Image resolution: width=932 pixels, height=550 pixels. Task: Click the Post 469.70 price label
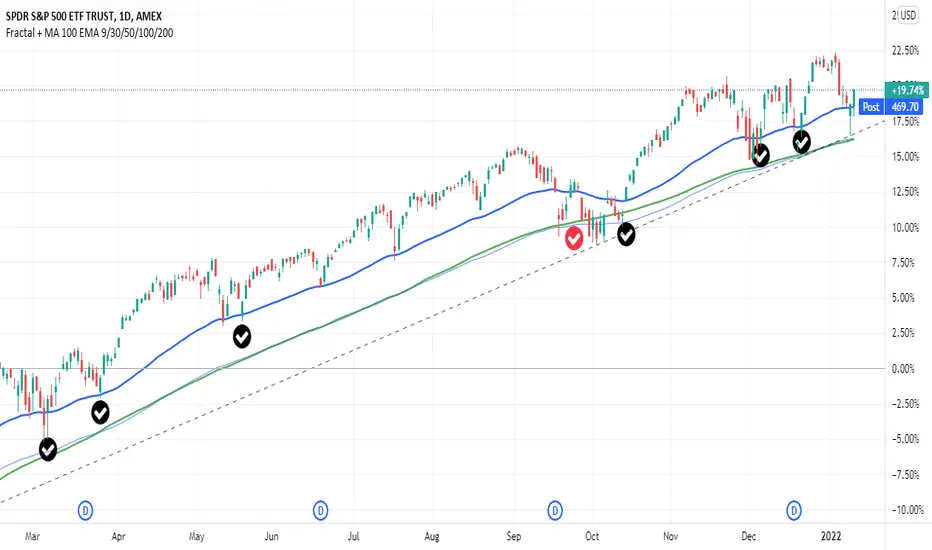(x=892, y=107)
